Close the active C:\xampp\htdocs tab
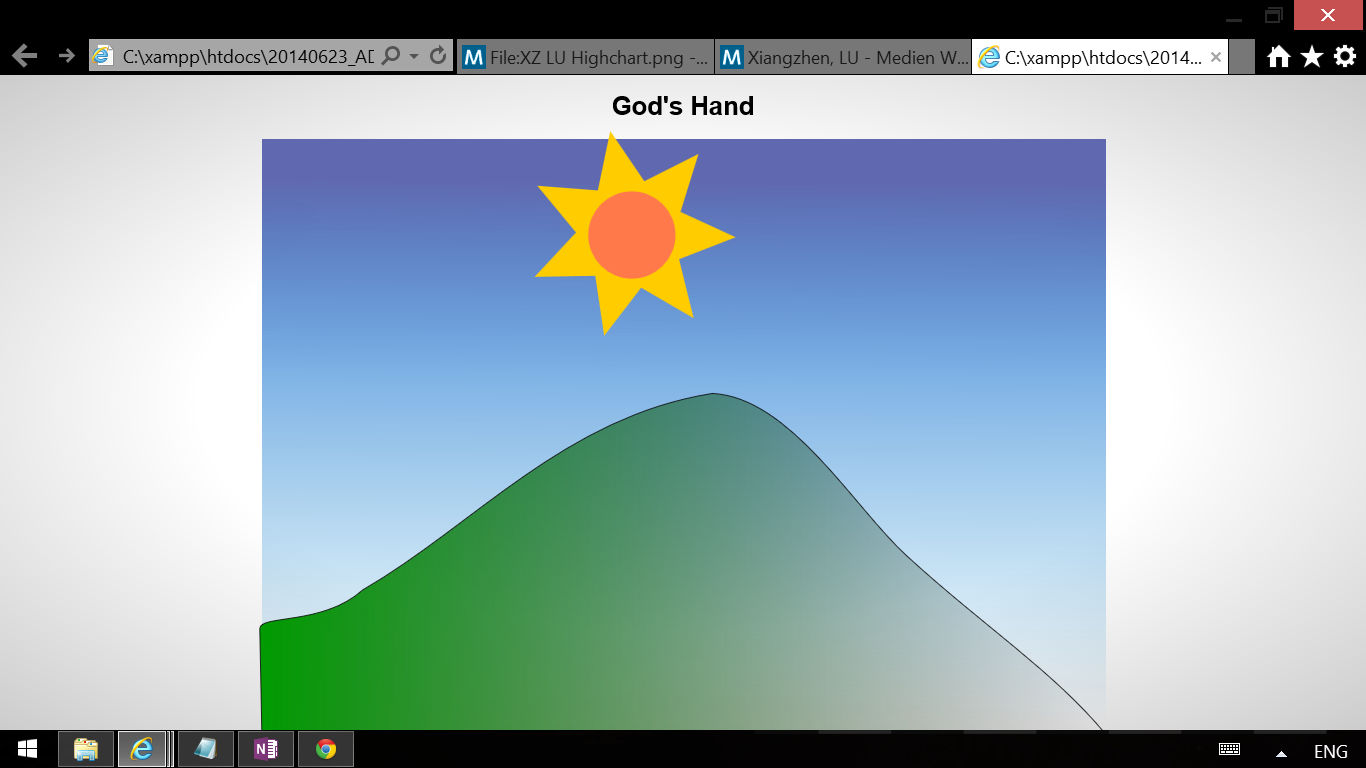This screenshot has width=1366, height=768. pyautogui.click(x=1216, y=57)
